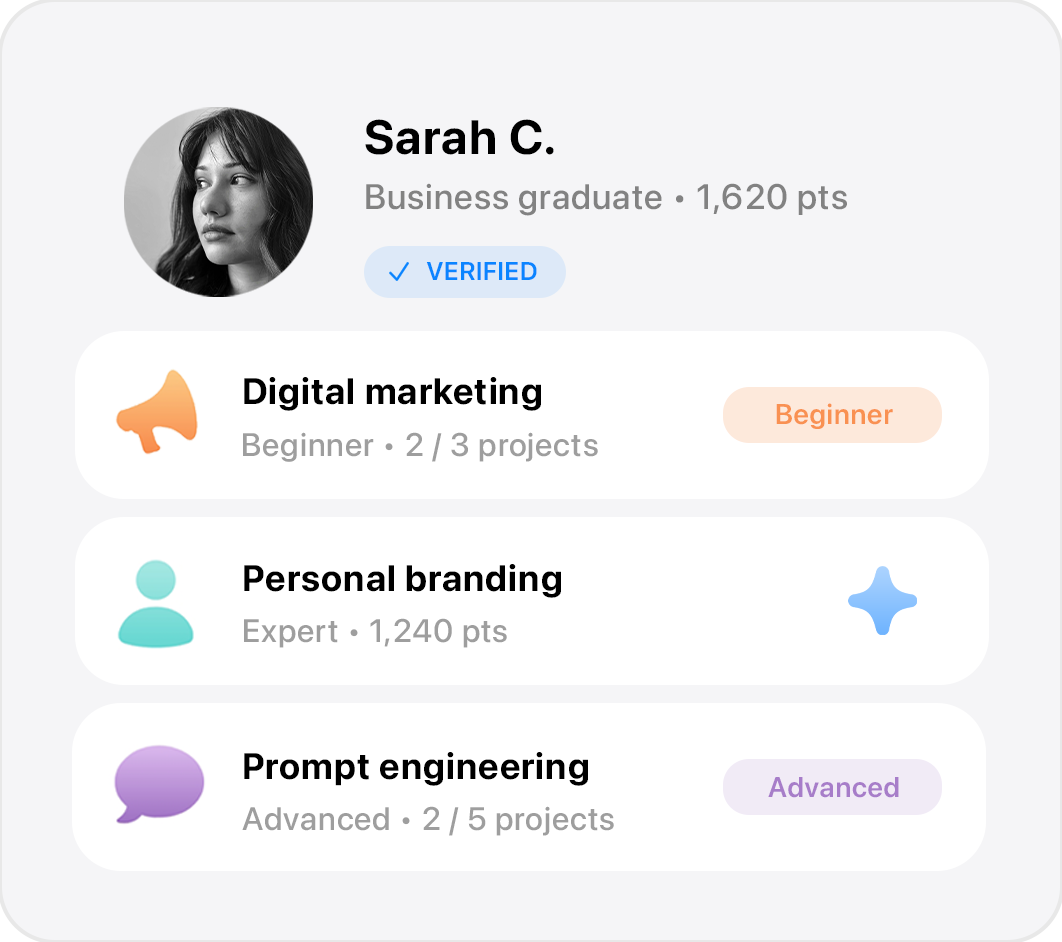
Task: Open the Prompt engineering skill title
Action: point(416,767)
